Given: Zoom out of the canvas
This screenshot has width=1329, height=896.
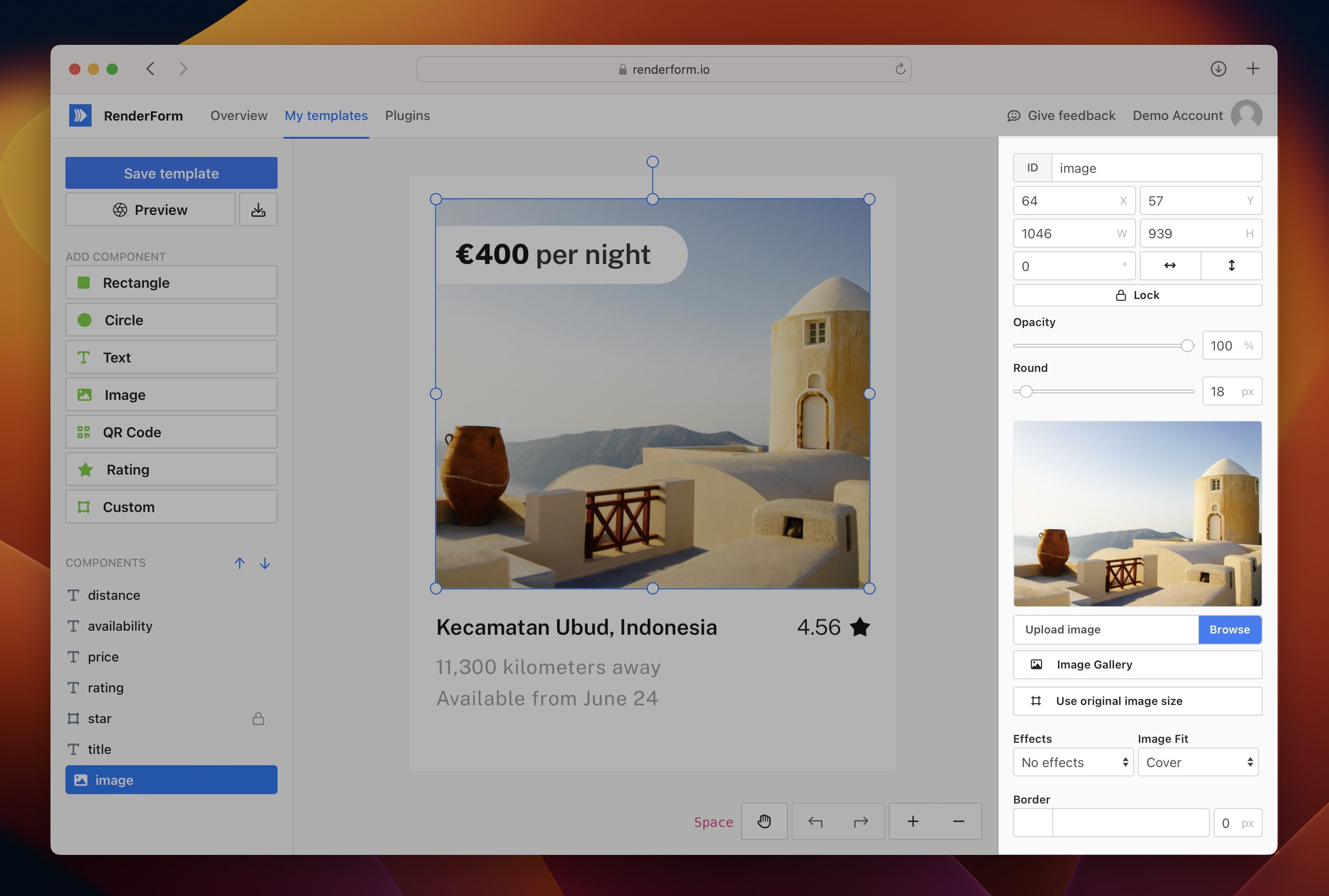Looking at the screenshot, I should point(958,821).
